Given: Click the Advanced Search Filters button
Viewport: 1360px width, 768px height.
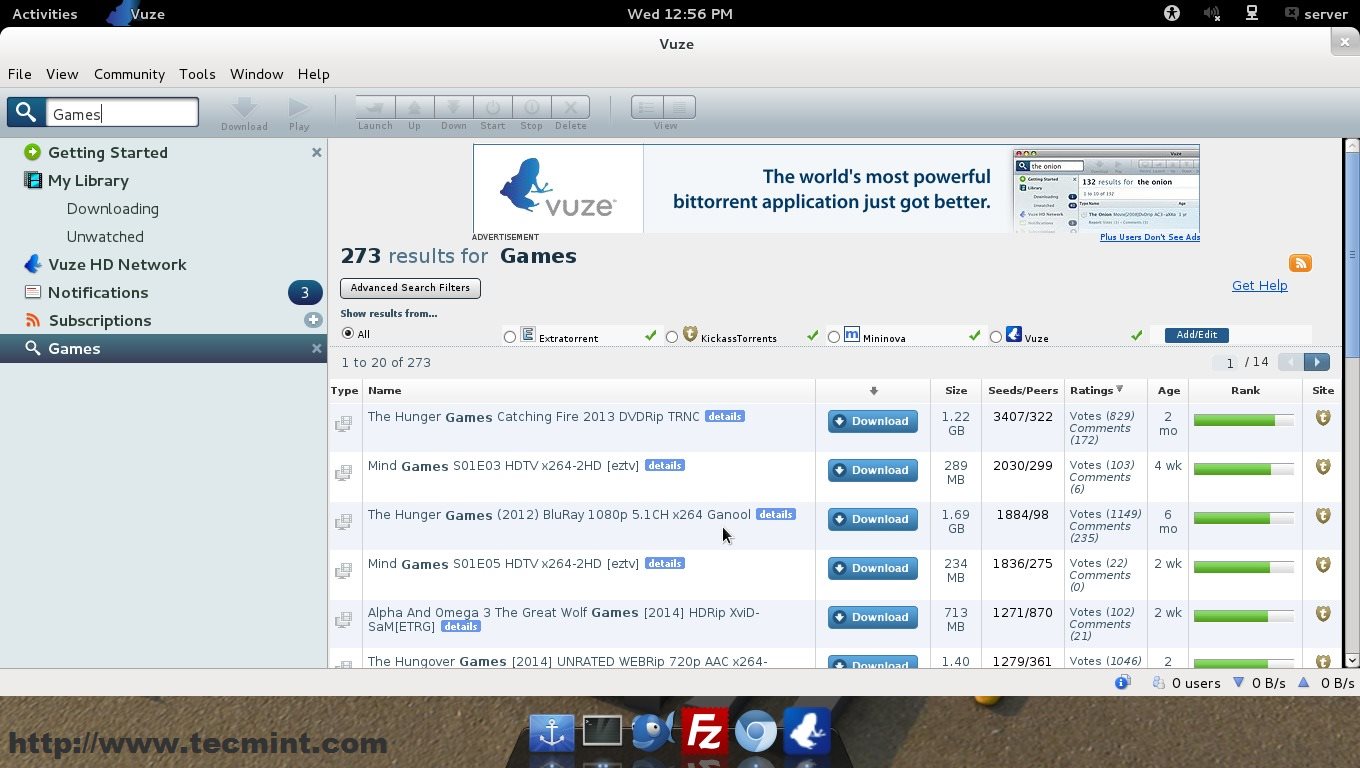Looking at the screenshot, I should coord(410,288).
